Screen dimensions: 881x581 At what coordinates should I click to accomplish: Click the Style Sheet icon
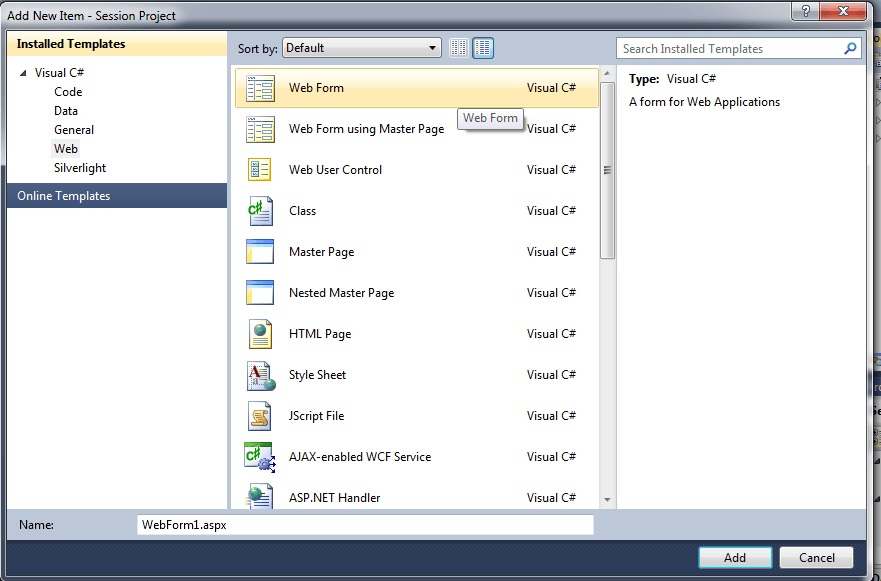(259, 375)
